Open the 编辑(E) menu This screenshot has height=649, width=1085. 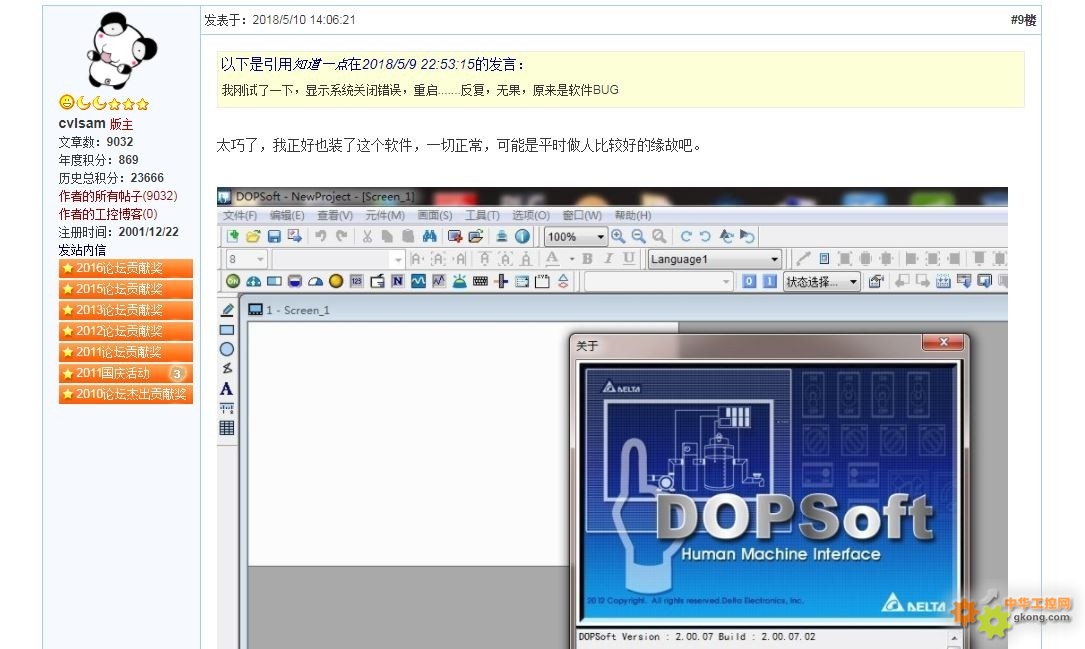click(x=287, y=215)
